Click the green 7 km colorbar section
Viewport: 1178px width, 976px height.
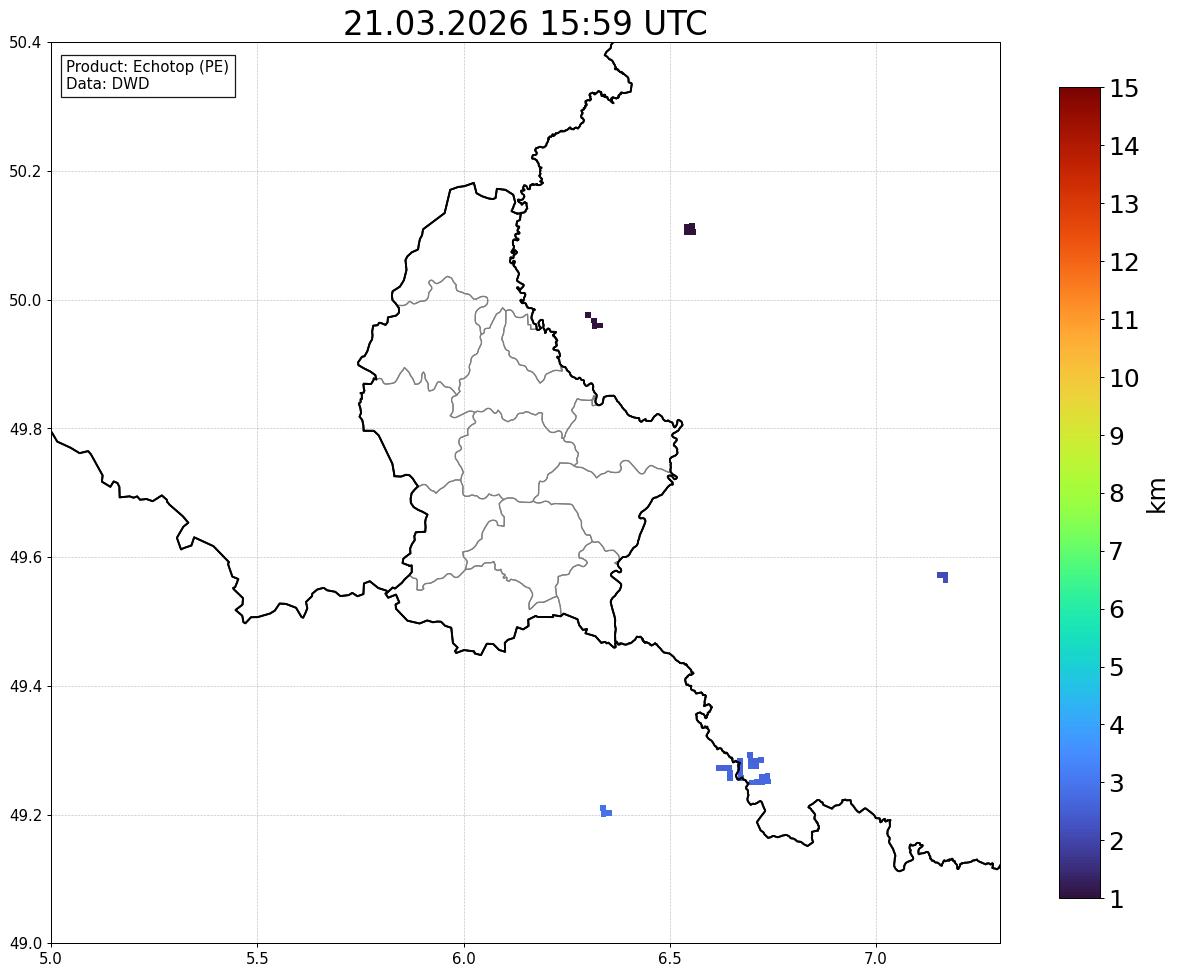point(1080,551)
